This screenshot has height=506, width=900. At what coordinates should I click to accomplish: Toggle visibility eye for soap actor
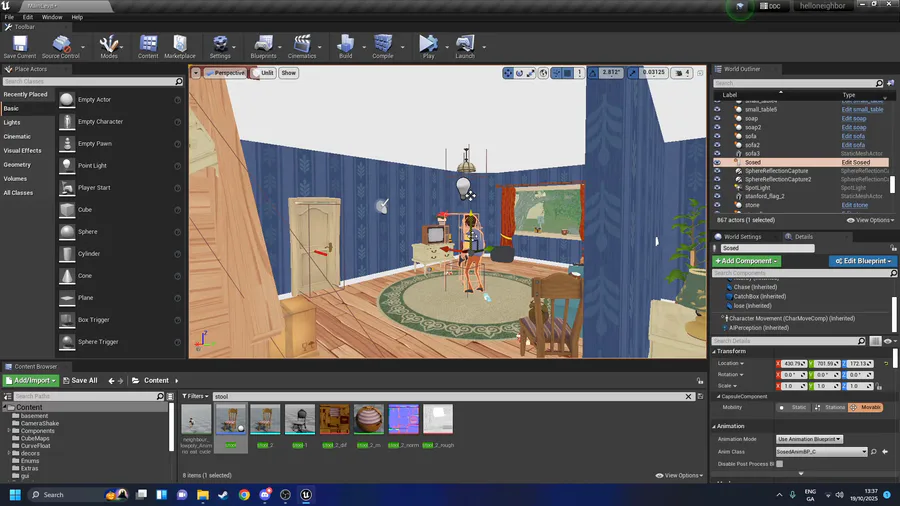pos(717,118)
